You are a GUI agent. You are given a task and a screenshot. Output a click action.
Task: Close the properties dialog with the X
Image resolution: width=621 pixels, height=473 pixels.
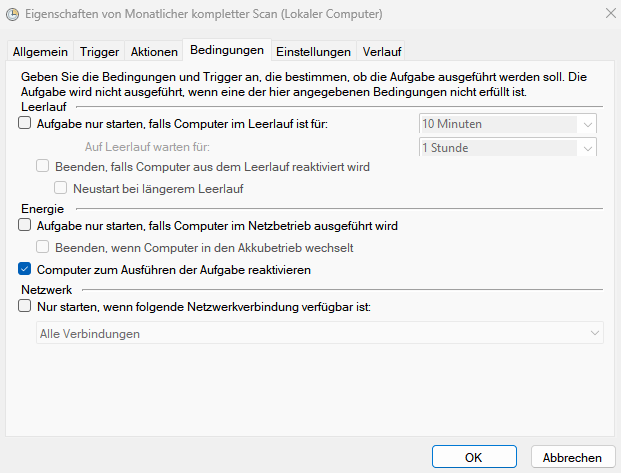pos(611,13)
